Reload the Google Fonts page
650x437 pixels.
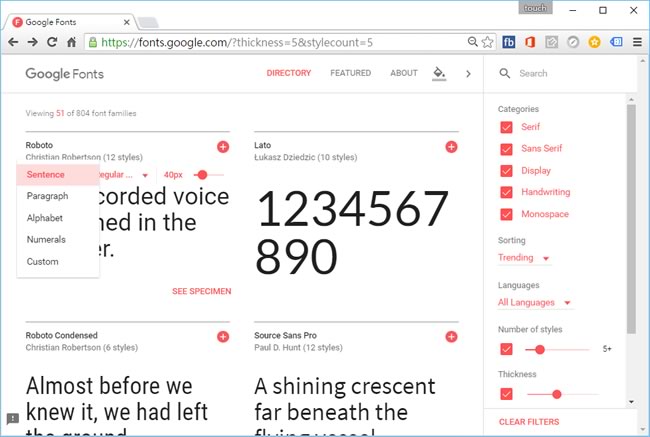52,42
